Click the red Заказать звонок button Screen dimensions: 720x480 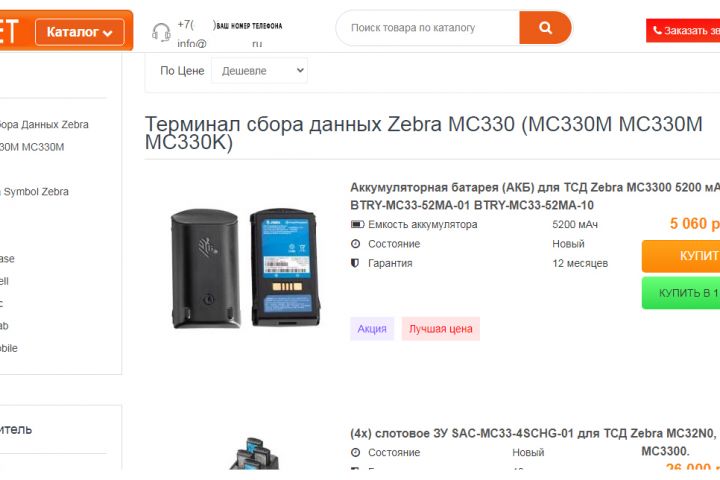[x=683, y=30]
